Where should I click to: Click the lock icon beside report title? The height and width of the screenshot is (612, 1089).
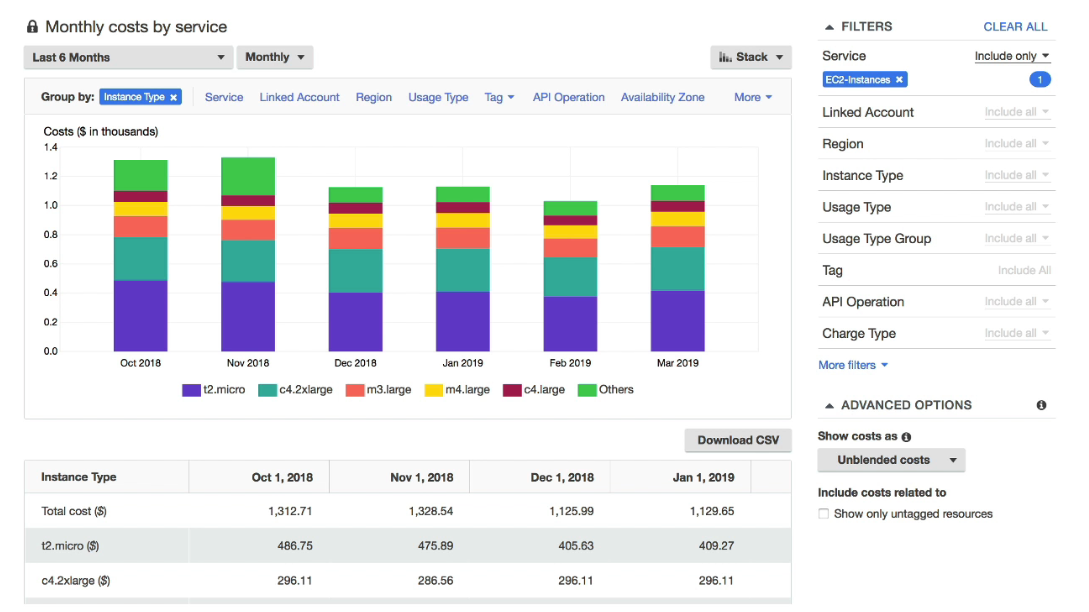(32, 27)
